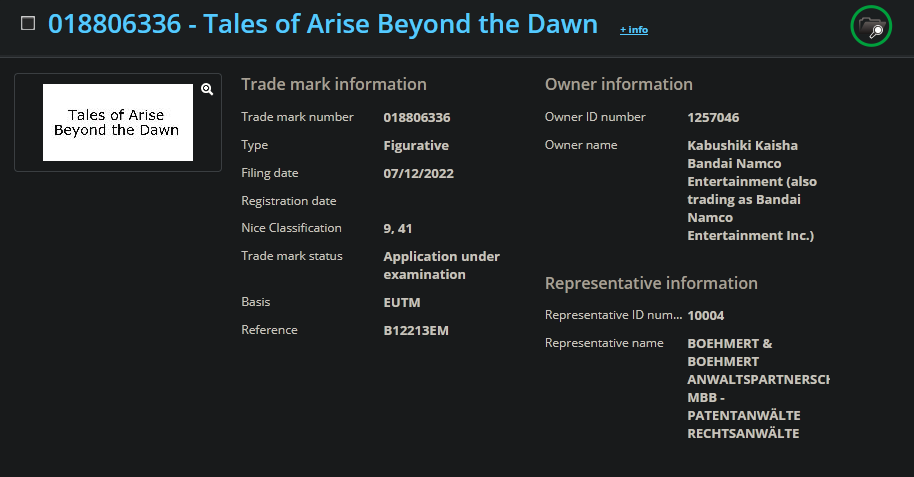Click the magnifier zoom icon on the logo
Image resolution: width=914 pixels, height=477 pixels.
tap(207, 89)
